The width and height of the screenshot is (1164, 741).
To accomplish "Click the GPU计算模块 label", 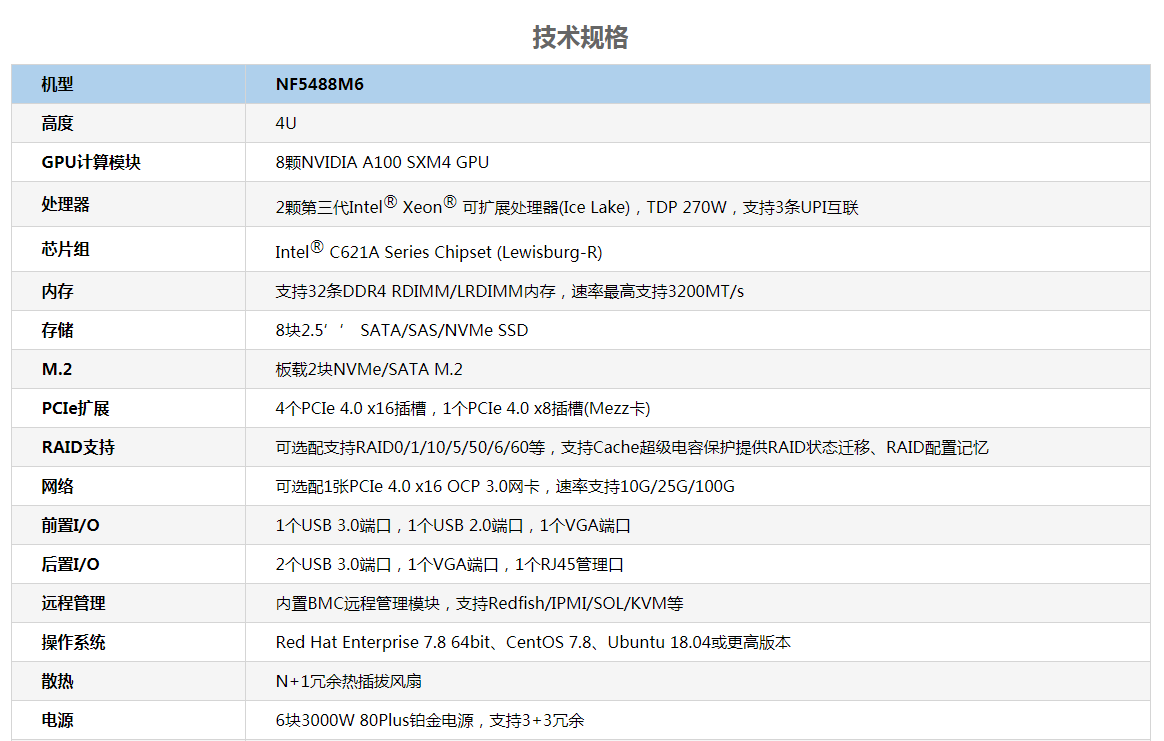I will pyautogui.click(x=91, y=163).
